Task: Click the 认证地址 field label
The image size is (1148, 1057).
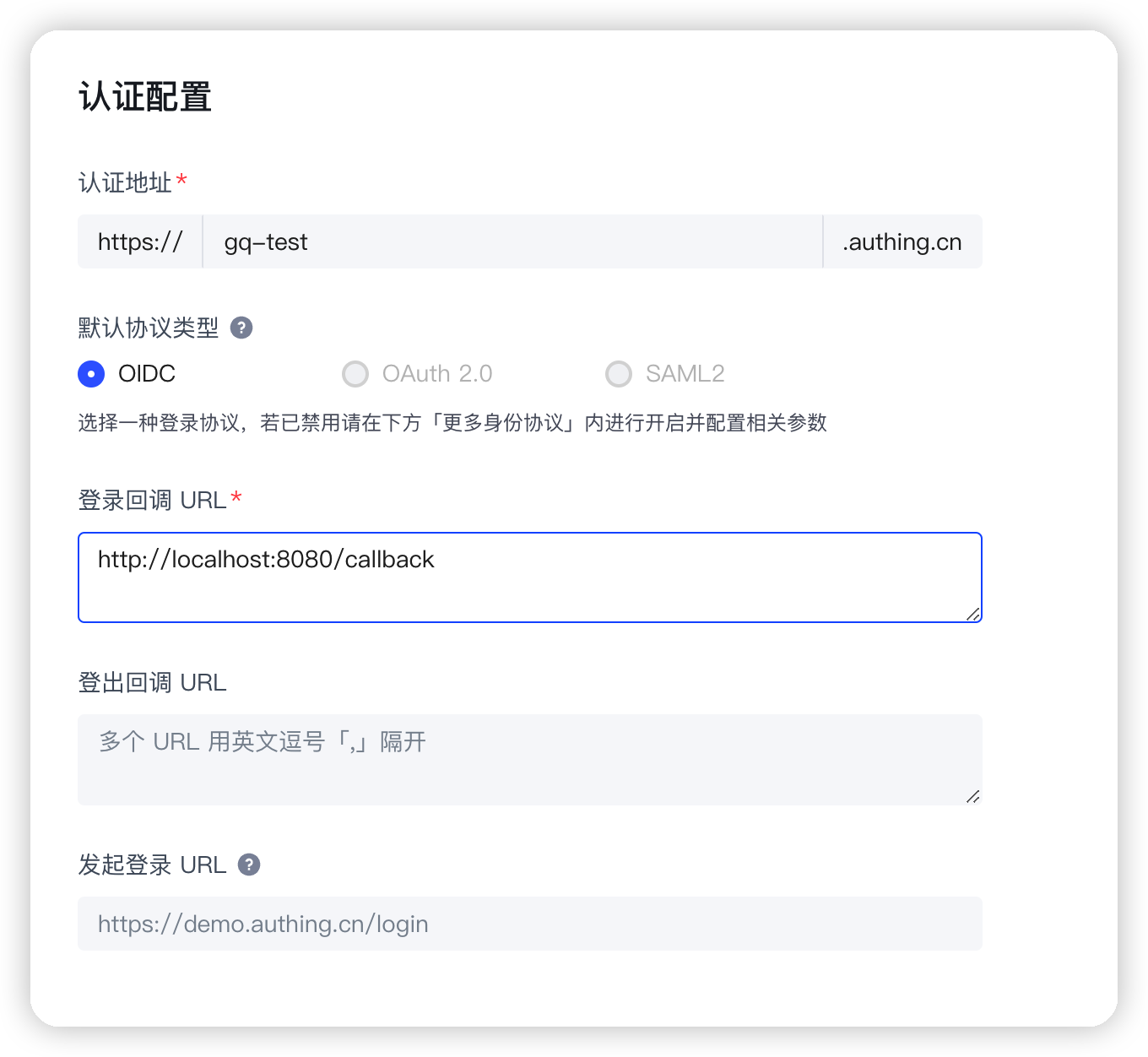Action: (125, 180)
